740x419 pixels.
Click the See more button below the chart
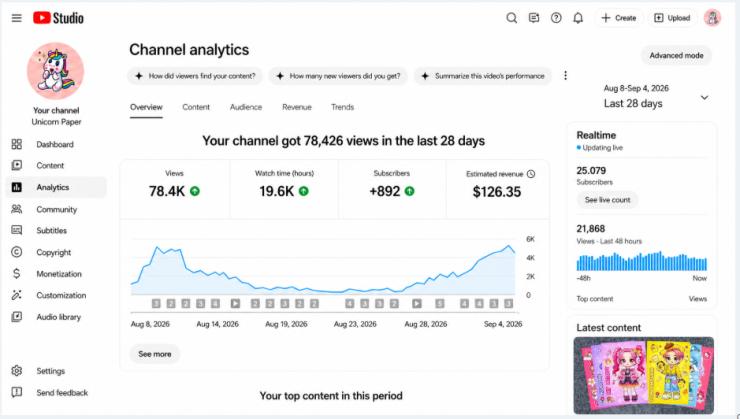click(155, 354)
